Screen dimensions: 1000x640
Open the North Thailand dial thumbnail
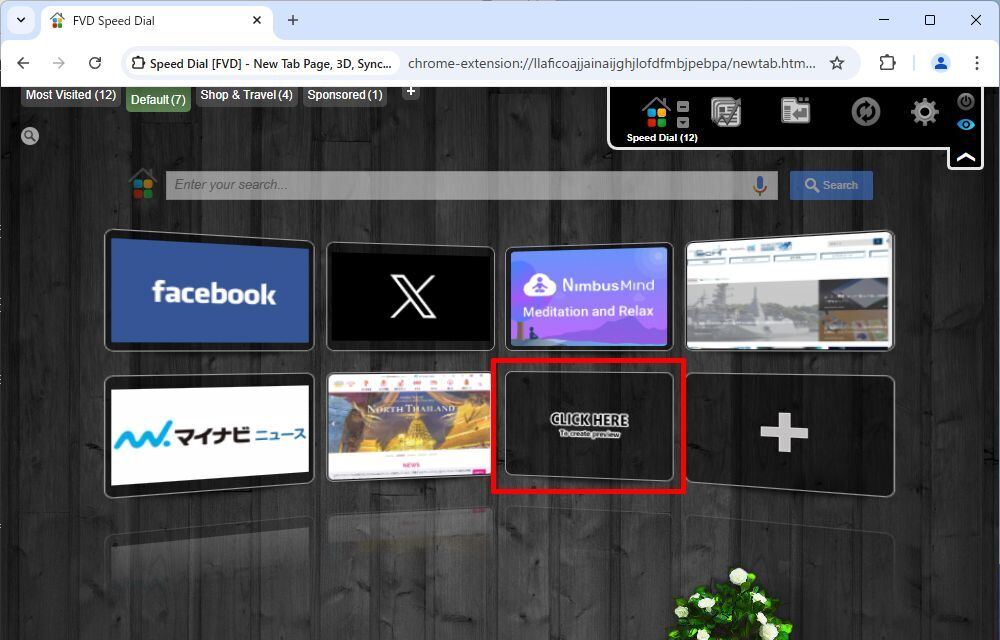tap(409, 426)
